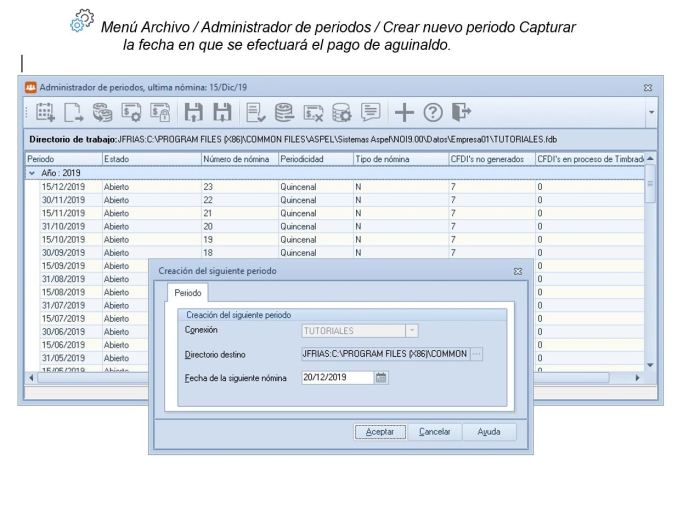The width and height of the screenshot is (700, 517).
Task: Click the Ayuda button in dialog
Action: pos(489,432)
